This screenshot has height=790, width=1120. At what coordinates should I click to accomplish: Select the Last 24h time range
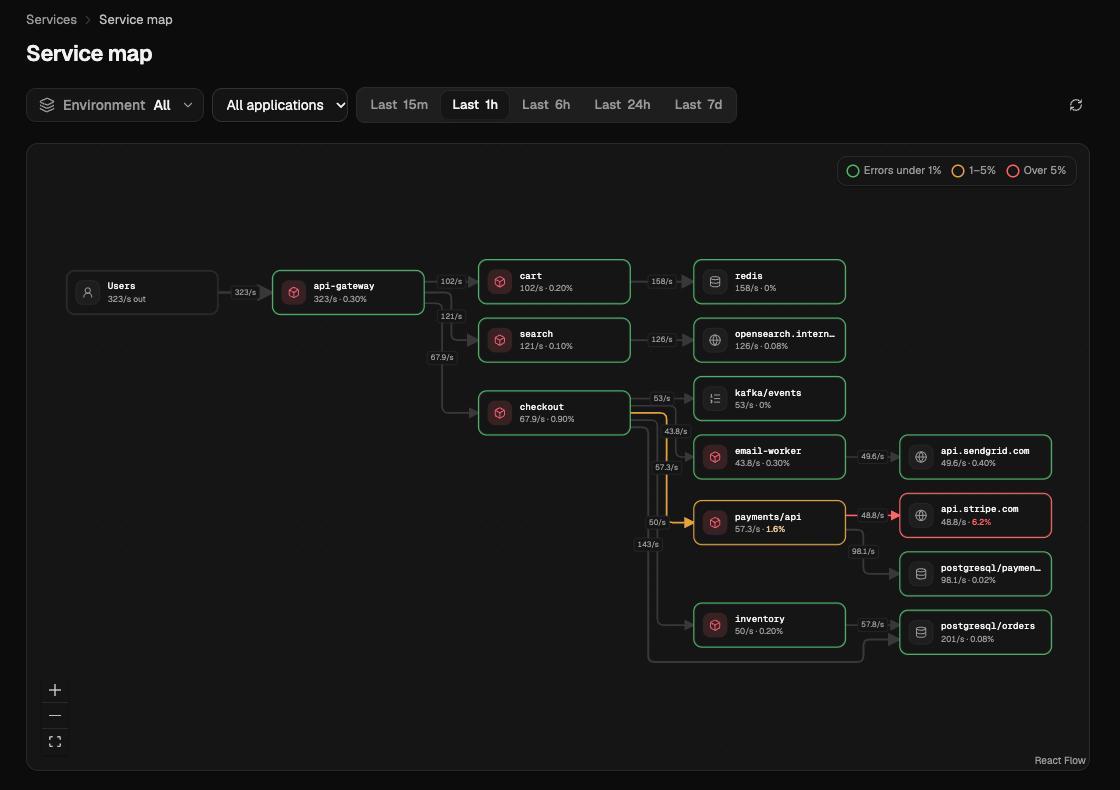tap(622, 105)
